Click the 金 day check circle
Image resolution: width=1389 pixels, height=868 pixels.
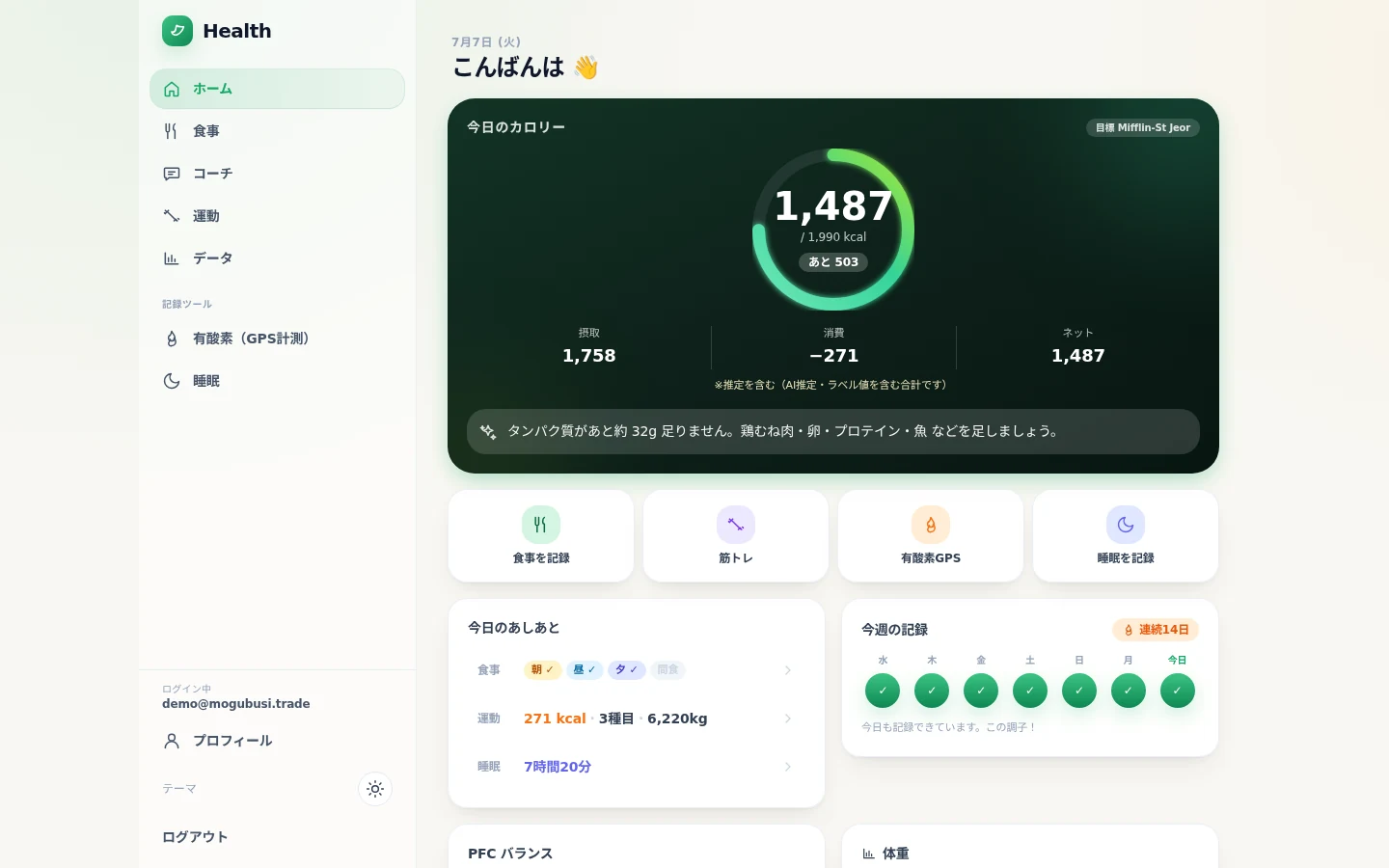click(x=981, y=691)
